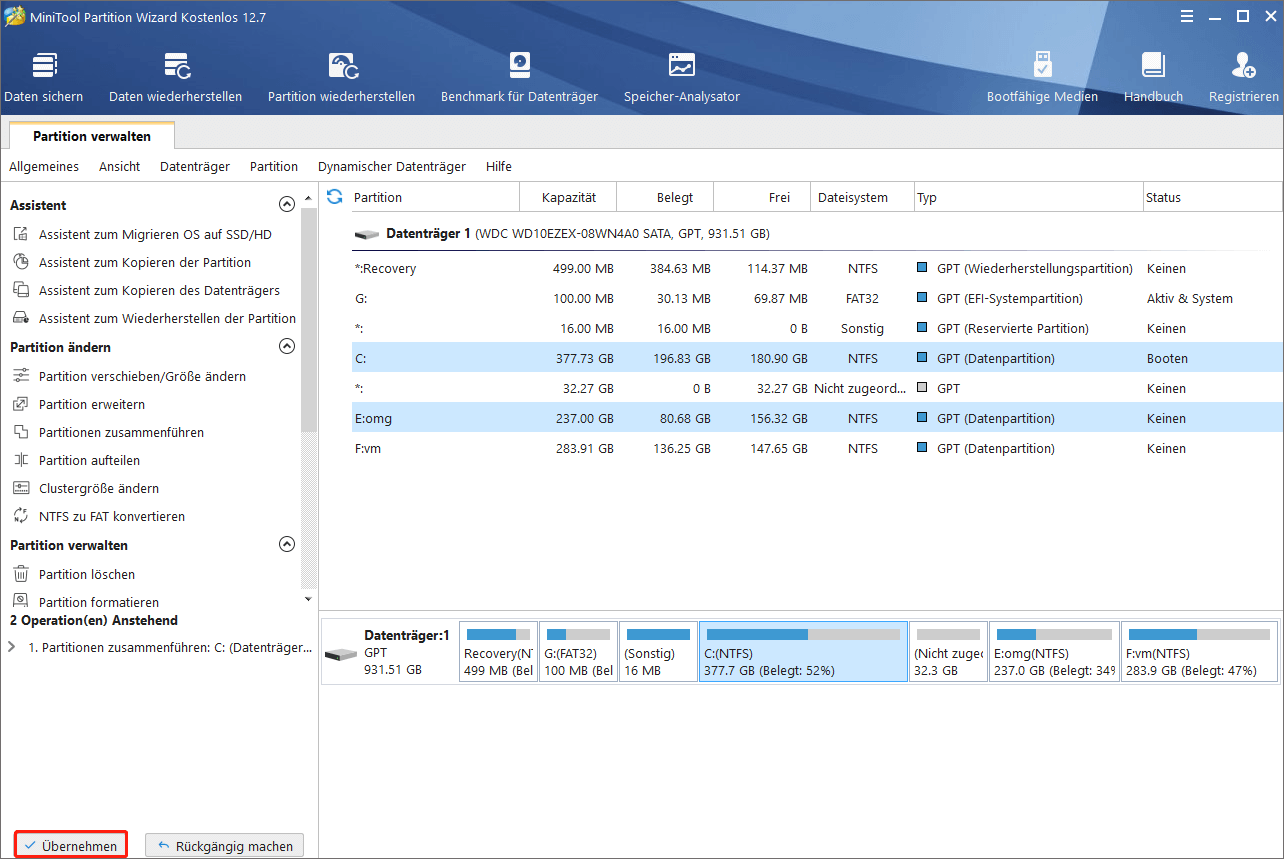Expand pending operation Partitionen zusammenführen
The image size is (1284, 859).
pos(11,644)
